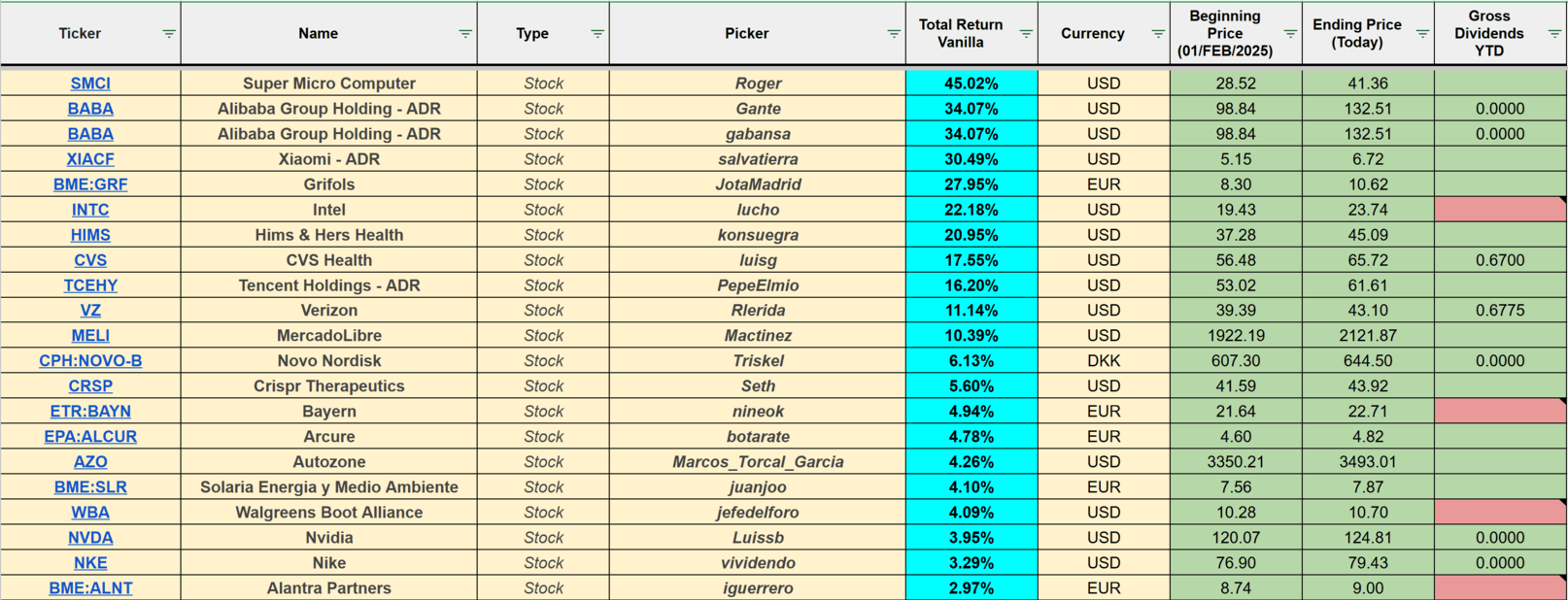
Task: Select the 45.02% total return cell
Action: (x=971, y=83)
